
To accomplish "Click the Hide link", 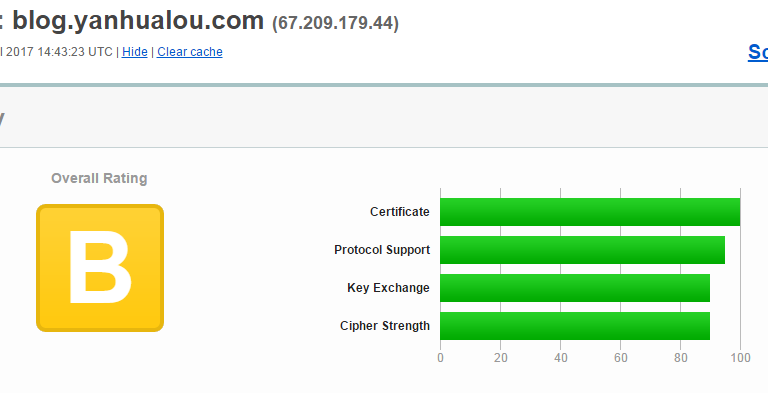I will click(x=135, y=52).
